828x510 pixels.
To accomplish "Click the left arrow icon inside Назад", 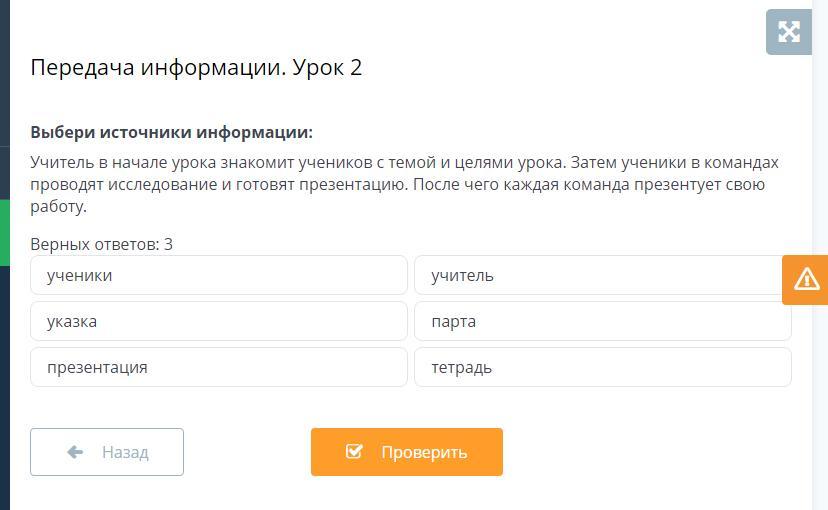I will tap(75, 452).
